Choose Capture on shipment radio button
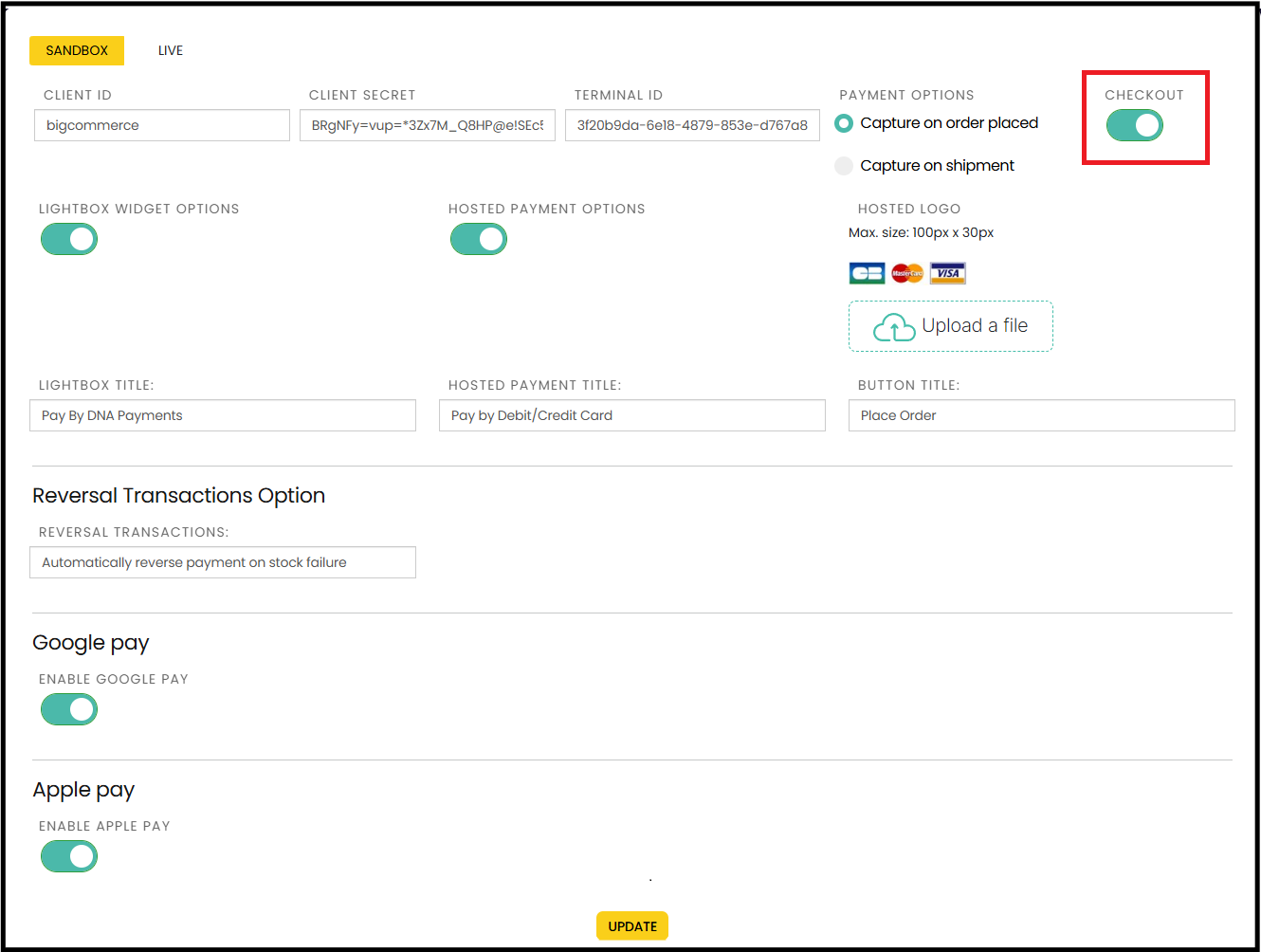The width and height of the screenshot is (1261, 952). click(844, 166)
